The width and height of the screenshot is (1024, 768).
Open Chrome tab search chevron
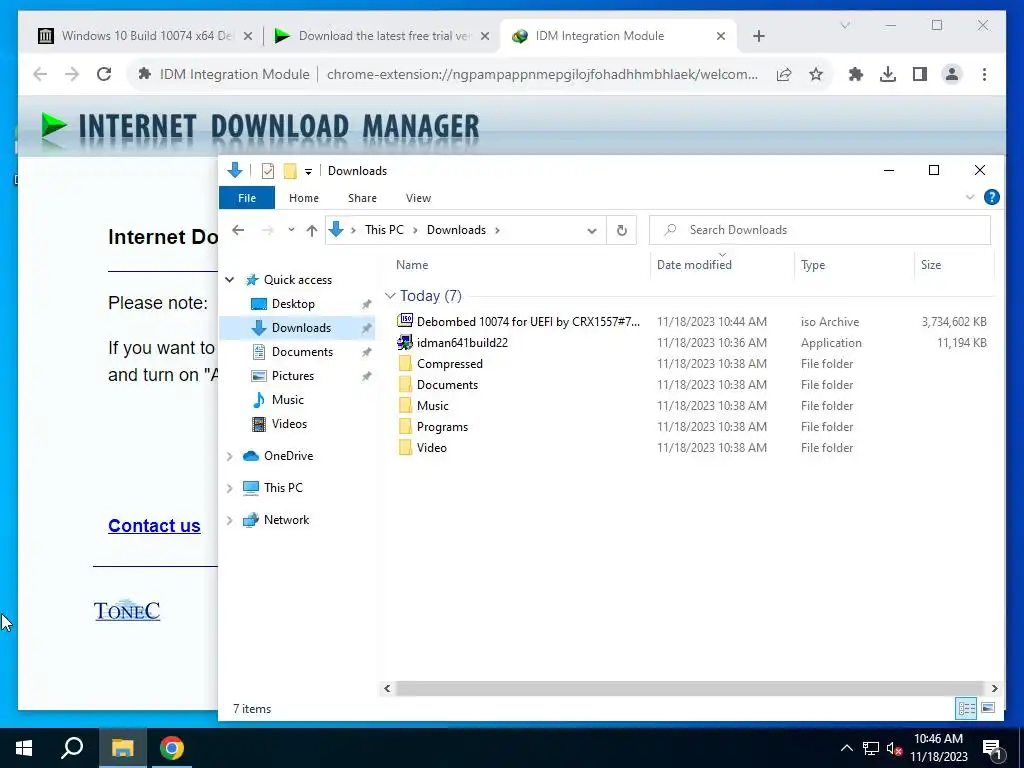point(844,25)
